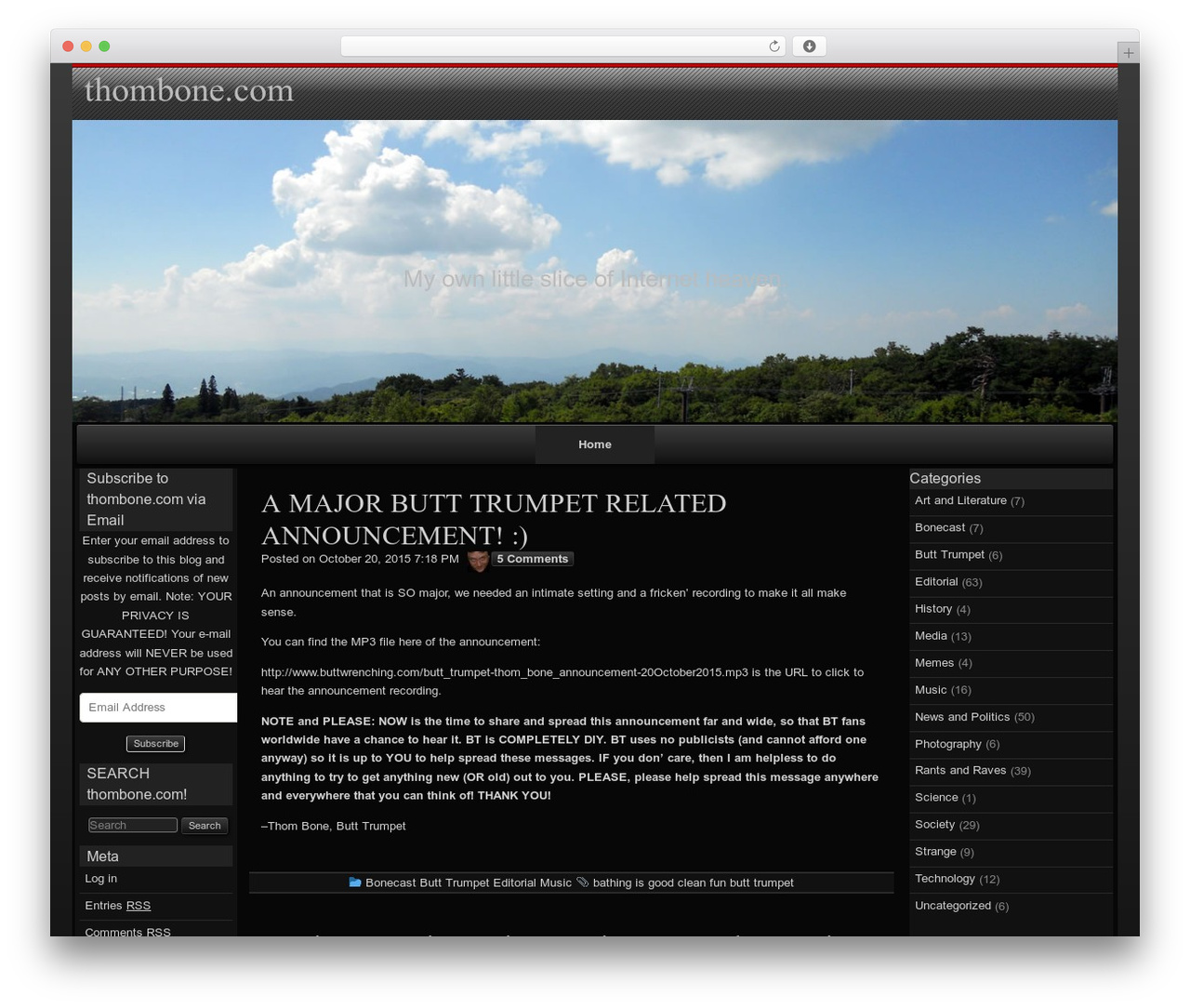Open the browser downloads icon
1190x1008 pixels.
(809, 46)
